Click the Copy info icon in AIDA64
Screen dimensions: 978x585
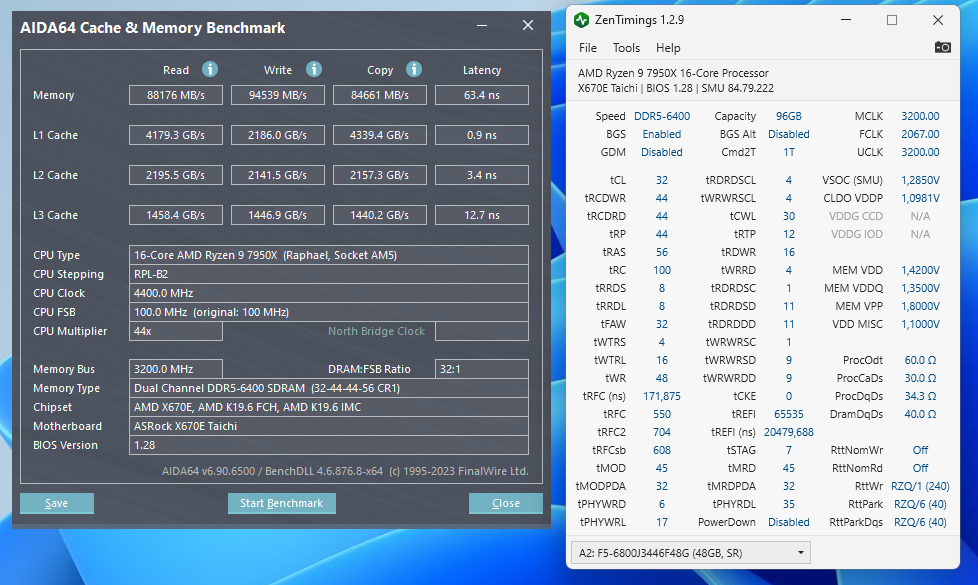click(x=414, y=69)
